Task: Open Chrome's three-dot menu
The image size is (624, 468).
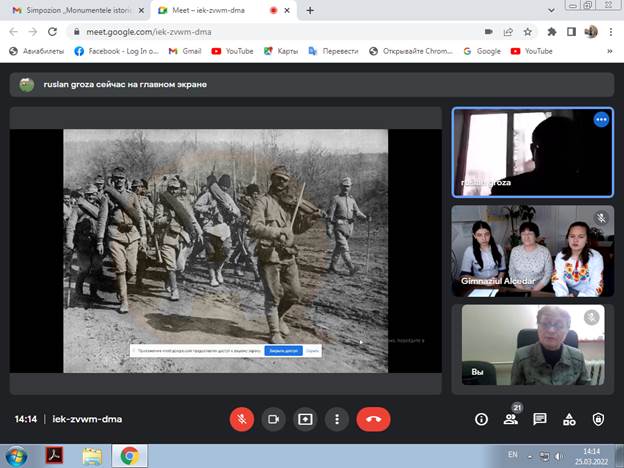Action: pos(611,31)
